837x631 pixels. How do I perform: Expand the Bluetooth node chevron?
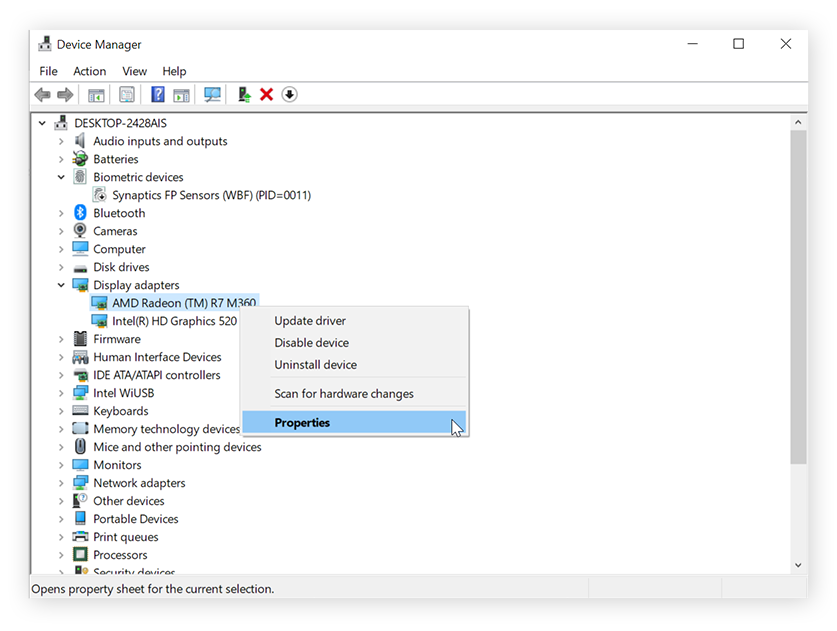click(61, 213)
